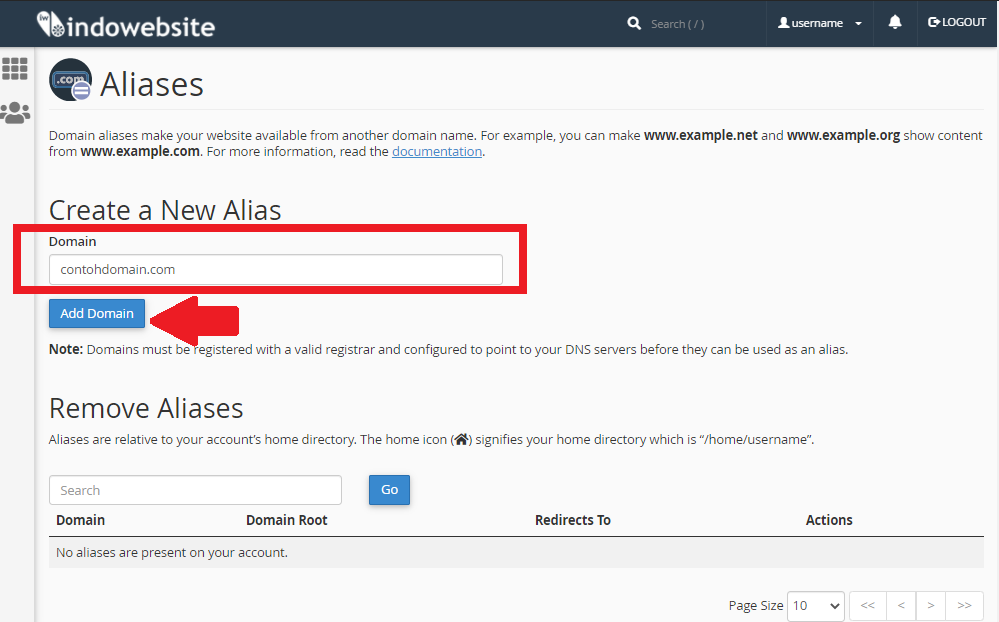
Task: Go to previous page of aliases
Action: tap(900, 606)
